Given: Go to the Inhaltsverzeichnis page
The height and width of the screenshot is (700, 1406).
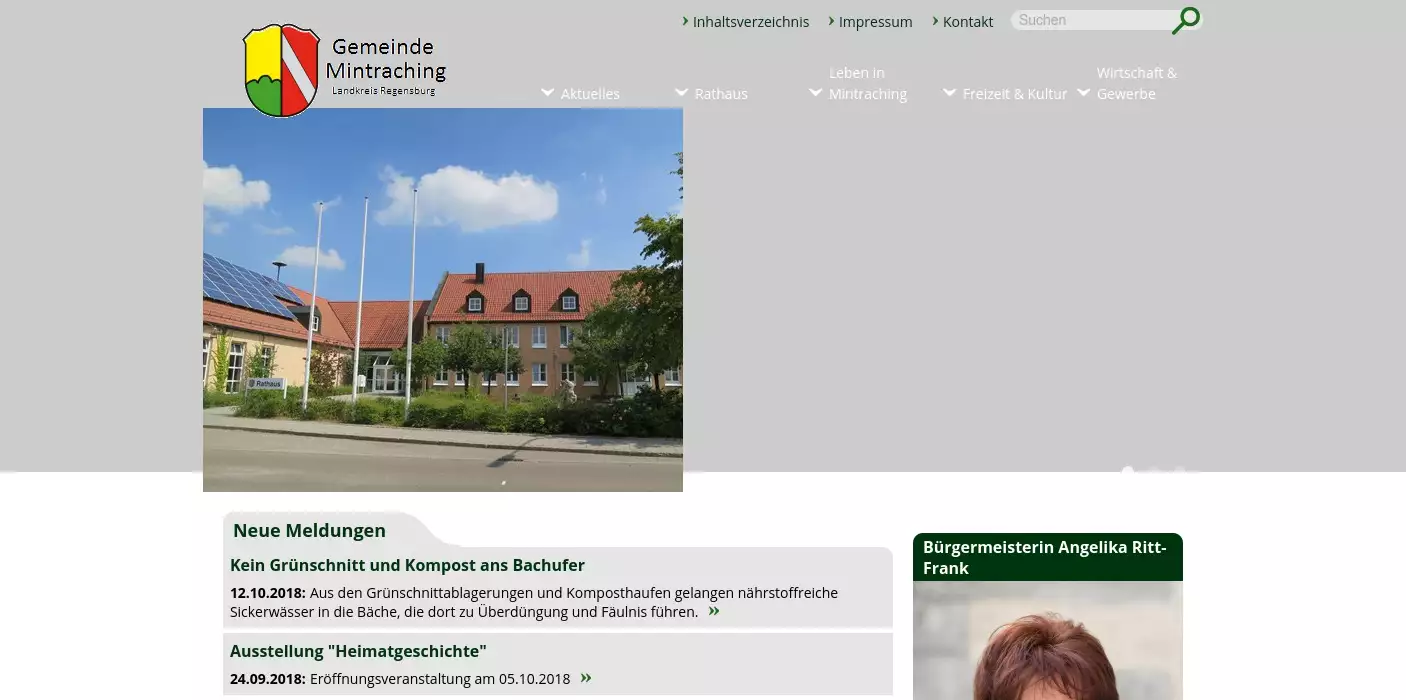Looking at the screenshot, I should click(750, 21).
